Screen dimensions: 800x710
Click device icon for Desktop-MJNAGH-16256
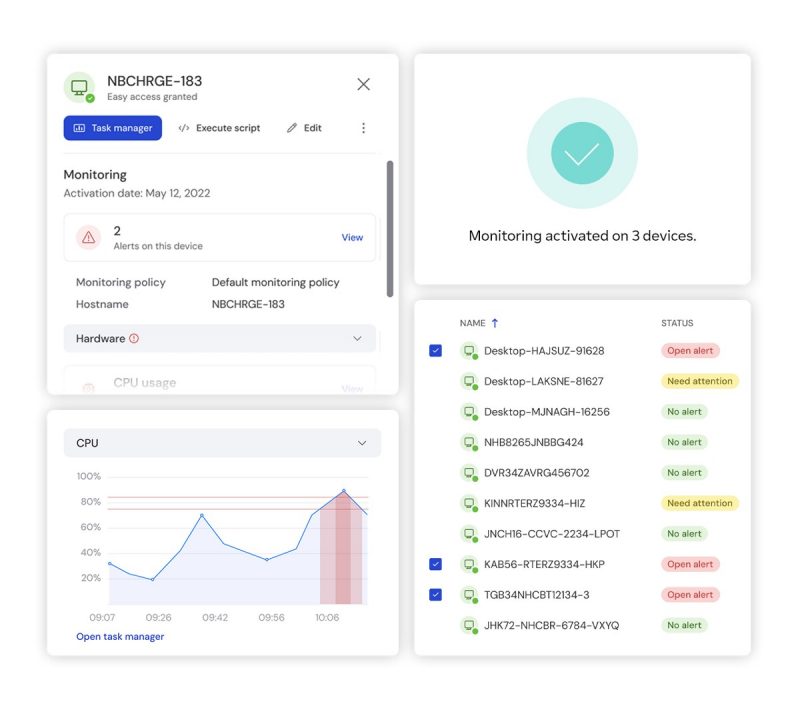(469, 412)
